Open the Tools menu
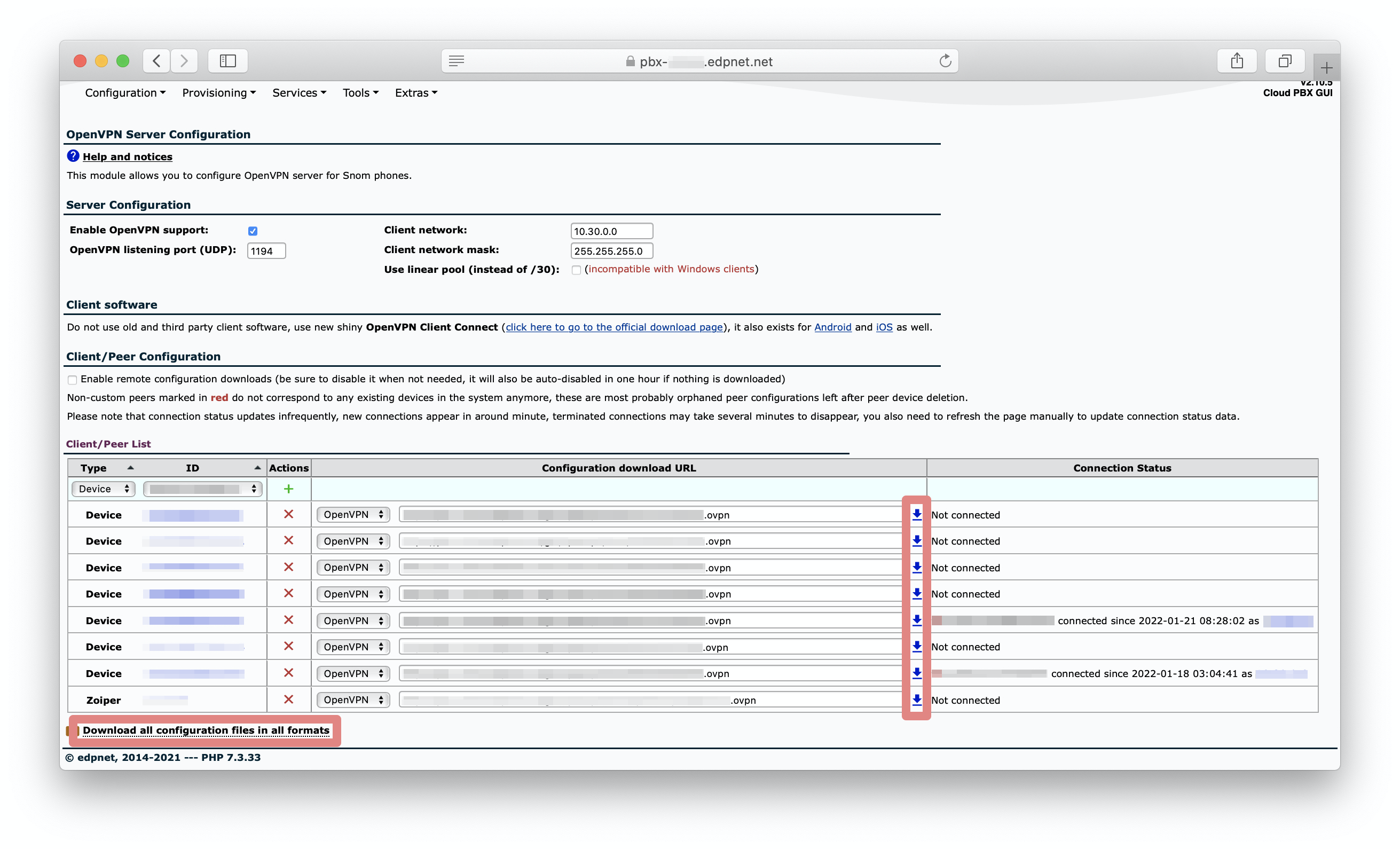Screen dimensions: 1400x849 pos(360,92)
